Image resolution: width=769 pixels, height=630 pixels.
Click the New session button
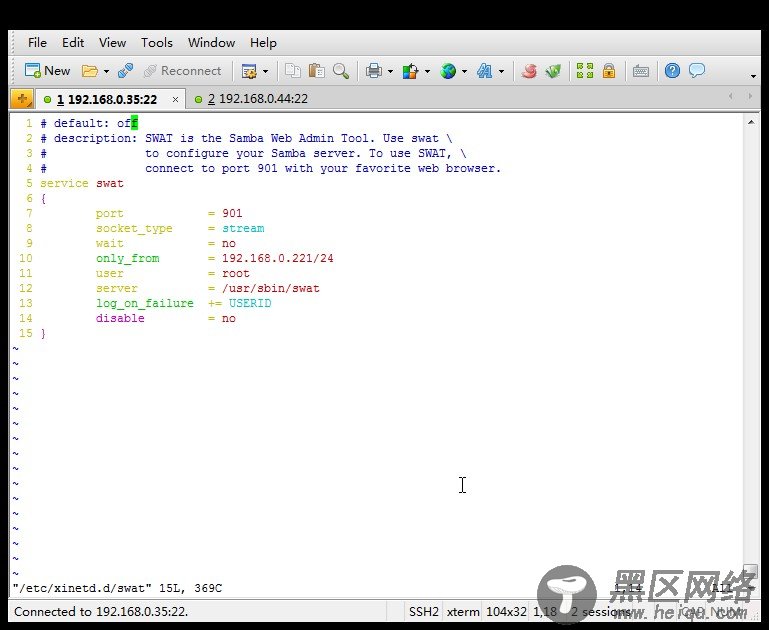tap(47, 71)
